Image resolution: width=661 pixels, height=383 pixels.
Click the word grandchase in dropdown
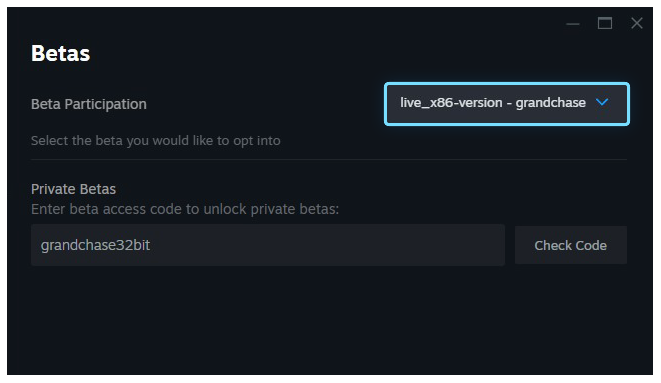pyautogui.click(x=551, y=103)
